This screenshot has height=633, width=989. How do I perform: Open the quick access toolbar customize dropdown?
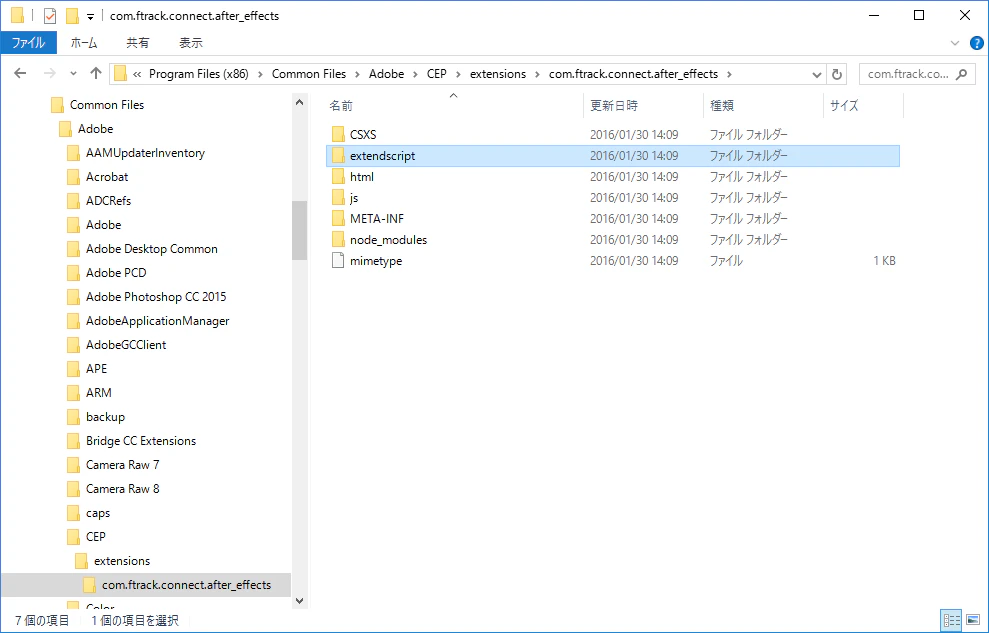[x=91, y=16]
